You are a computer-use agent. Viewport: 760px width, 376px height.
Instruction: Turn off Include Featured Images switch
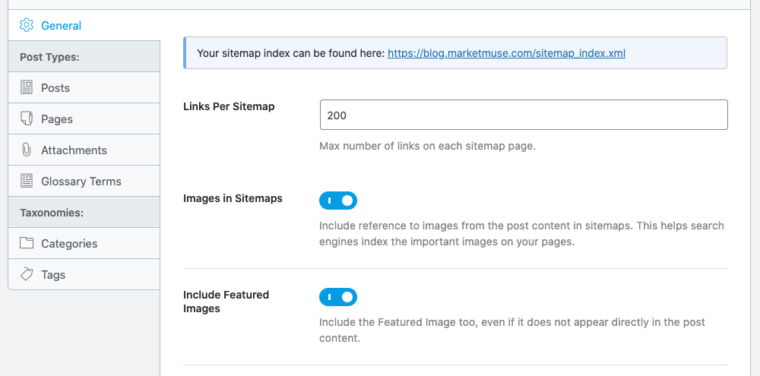click(x=338, y=297)
